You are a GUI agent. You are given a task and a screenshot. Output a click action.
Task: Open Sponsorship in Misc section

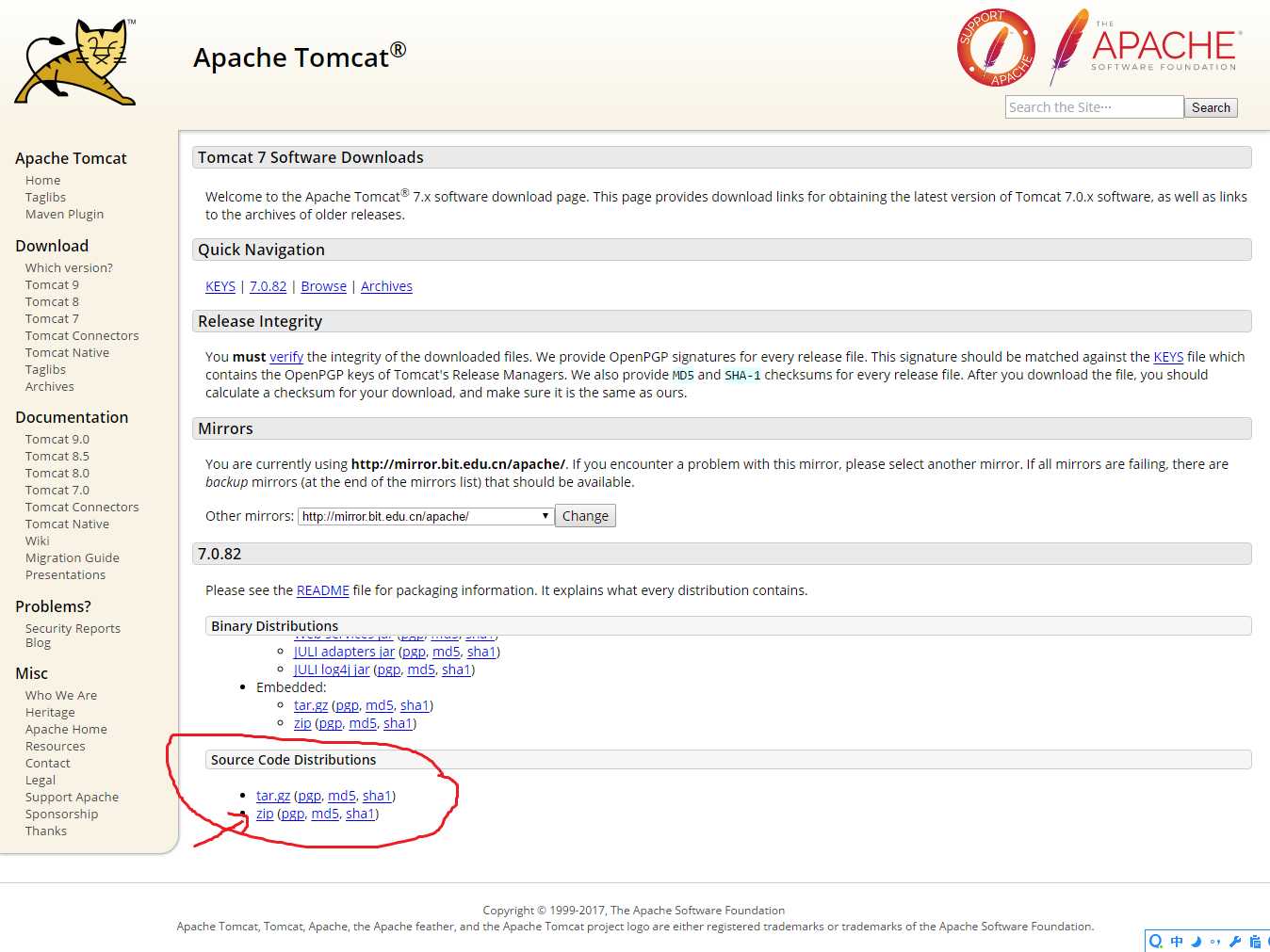click(x=61, y=814)
